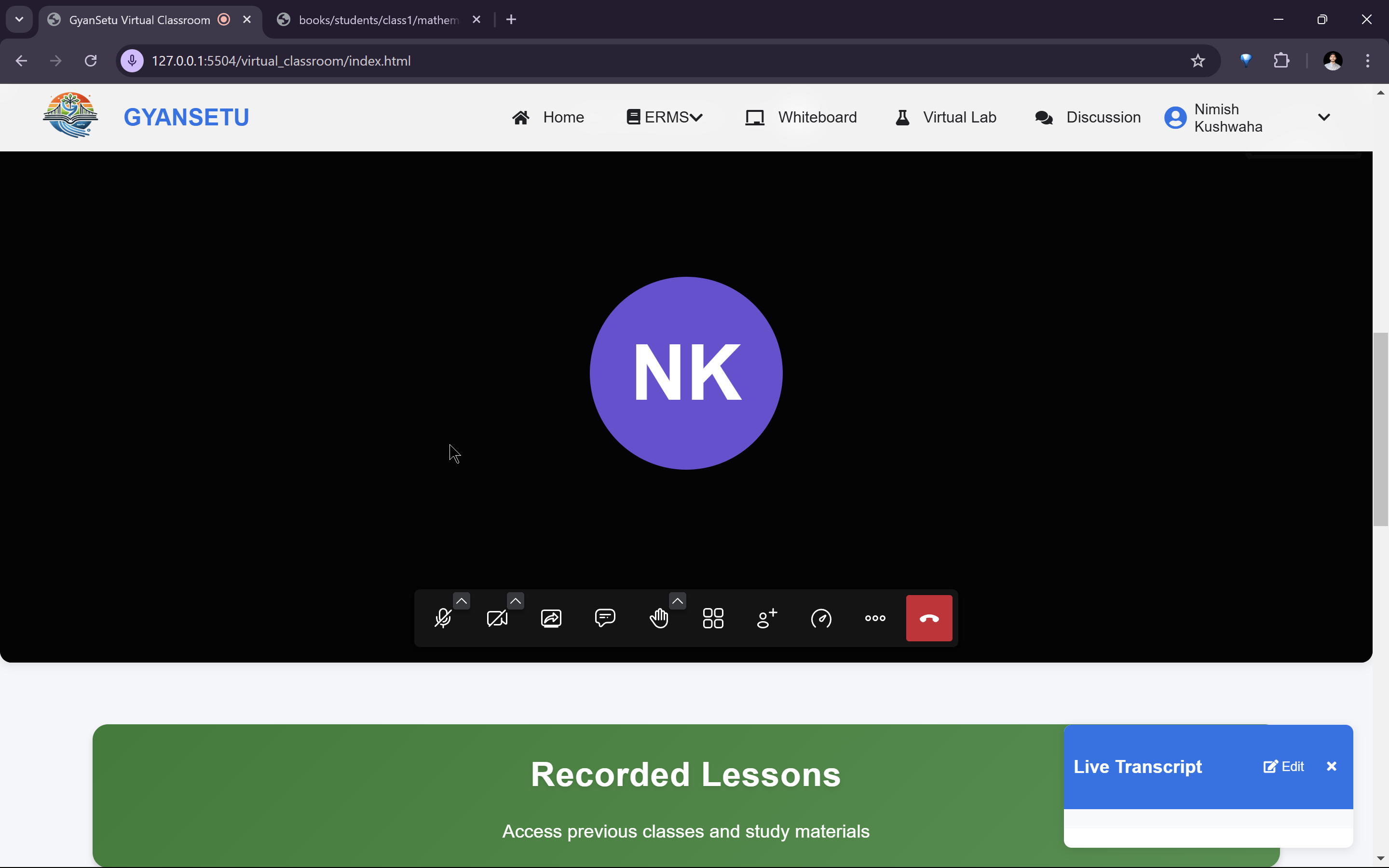Screen dimensions: 1389x868
Task: Open more actions three-dot menu
Action: [x=875, y=618]
